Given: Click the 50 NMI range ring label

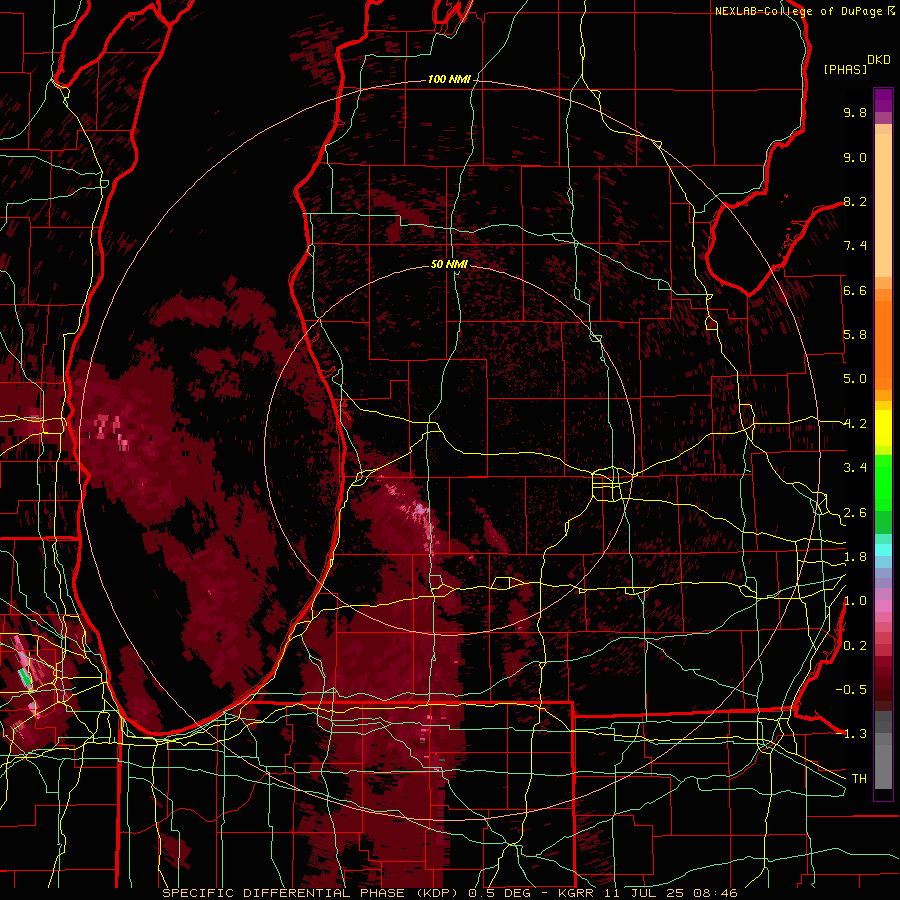Looking at the screenshot, I should [449, 264].
